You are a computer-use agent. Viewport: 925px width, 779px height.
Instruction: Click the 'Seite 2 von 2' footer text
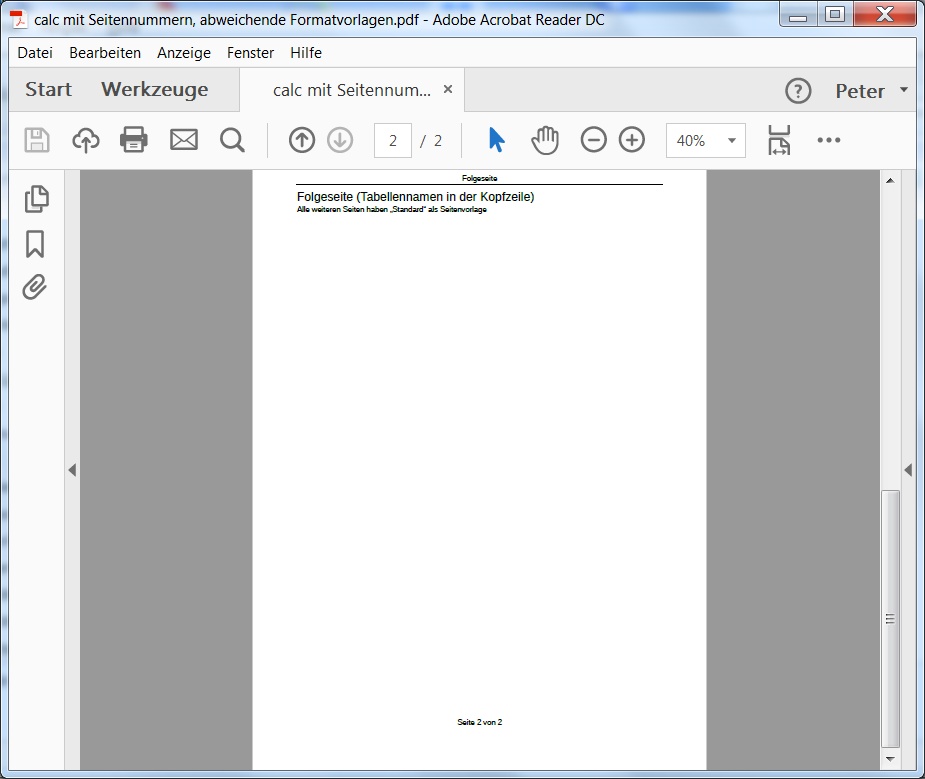(x=480, y=722)
